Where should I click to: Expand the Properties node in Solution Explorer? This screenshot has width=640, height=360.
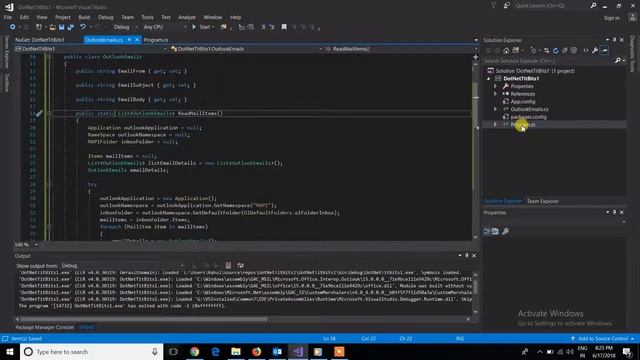pos(496,86)
